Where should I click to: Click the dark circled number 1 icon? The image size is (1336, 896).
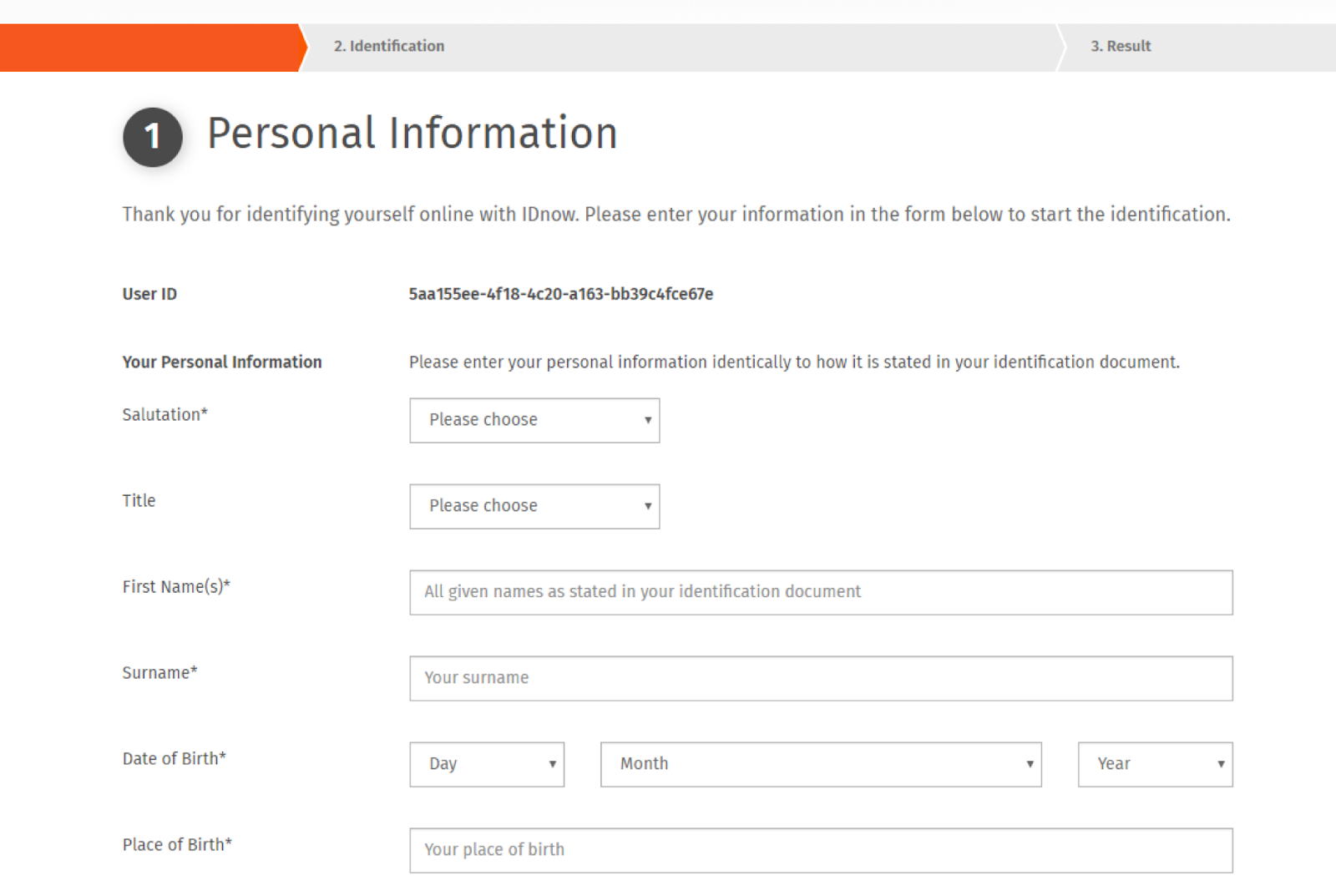153,137
